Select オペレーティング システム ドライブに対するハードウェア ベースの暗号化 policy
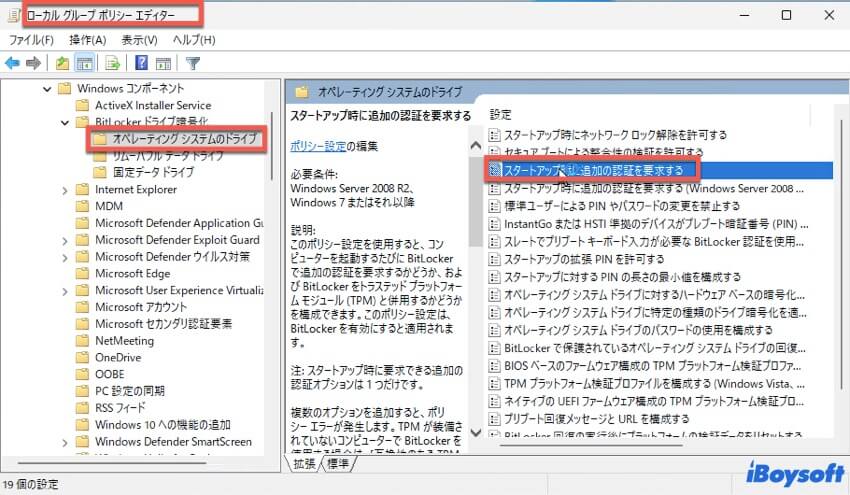850x495 pixels. click(654, 295)
